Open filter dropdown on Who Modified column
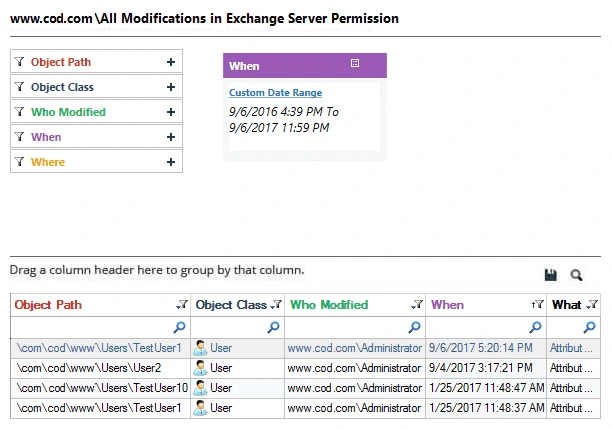 tap(417, 304)
